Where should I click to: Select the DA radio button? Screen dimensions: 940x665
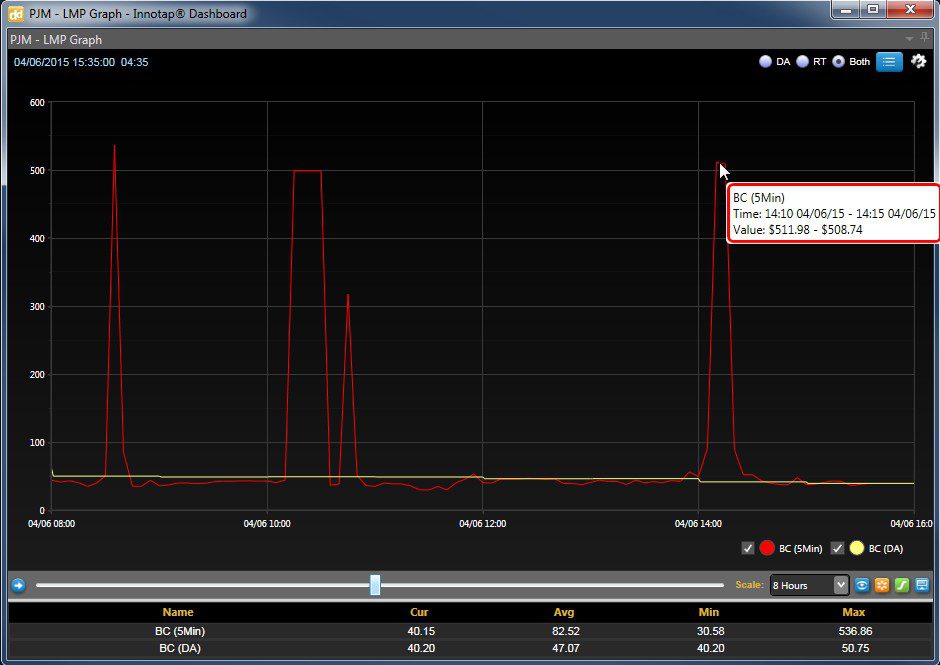[766, 61]
